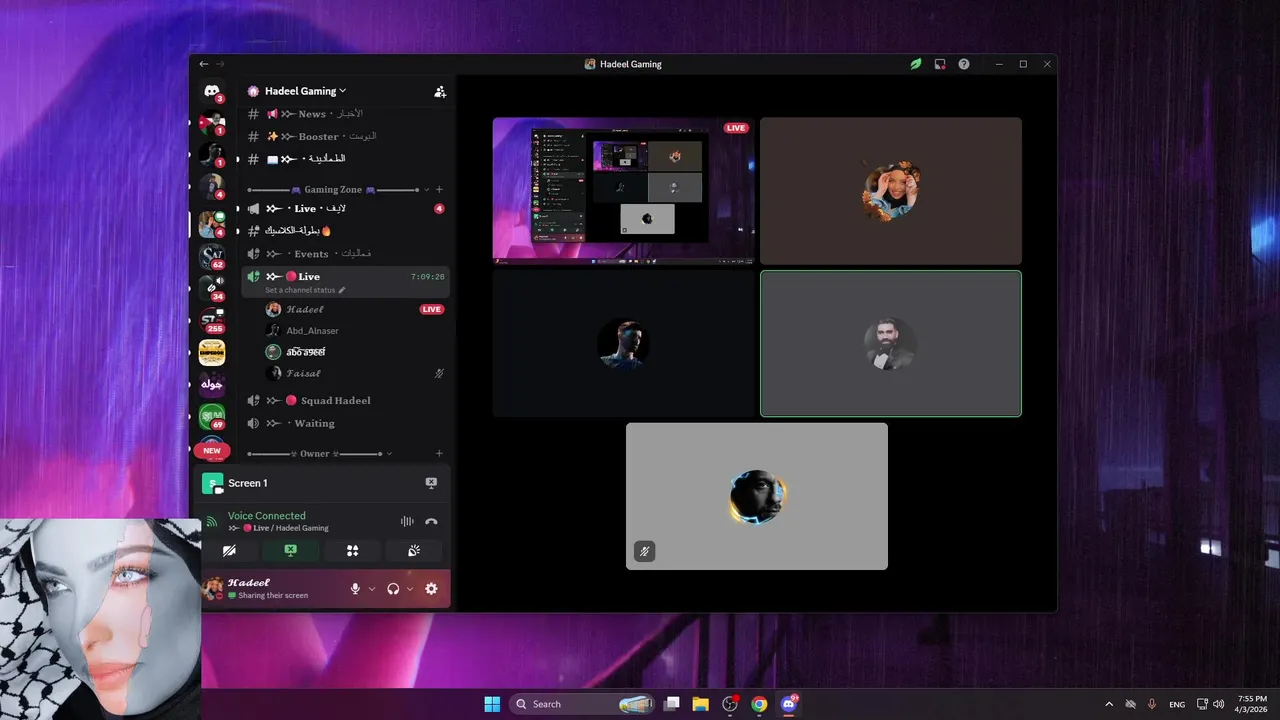
Task: Go back using the left arrow
Action: pos(204,64)
